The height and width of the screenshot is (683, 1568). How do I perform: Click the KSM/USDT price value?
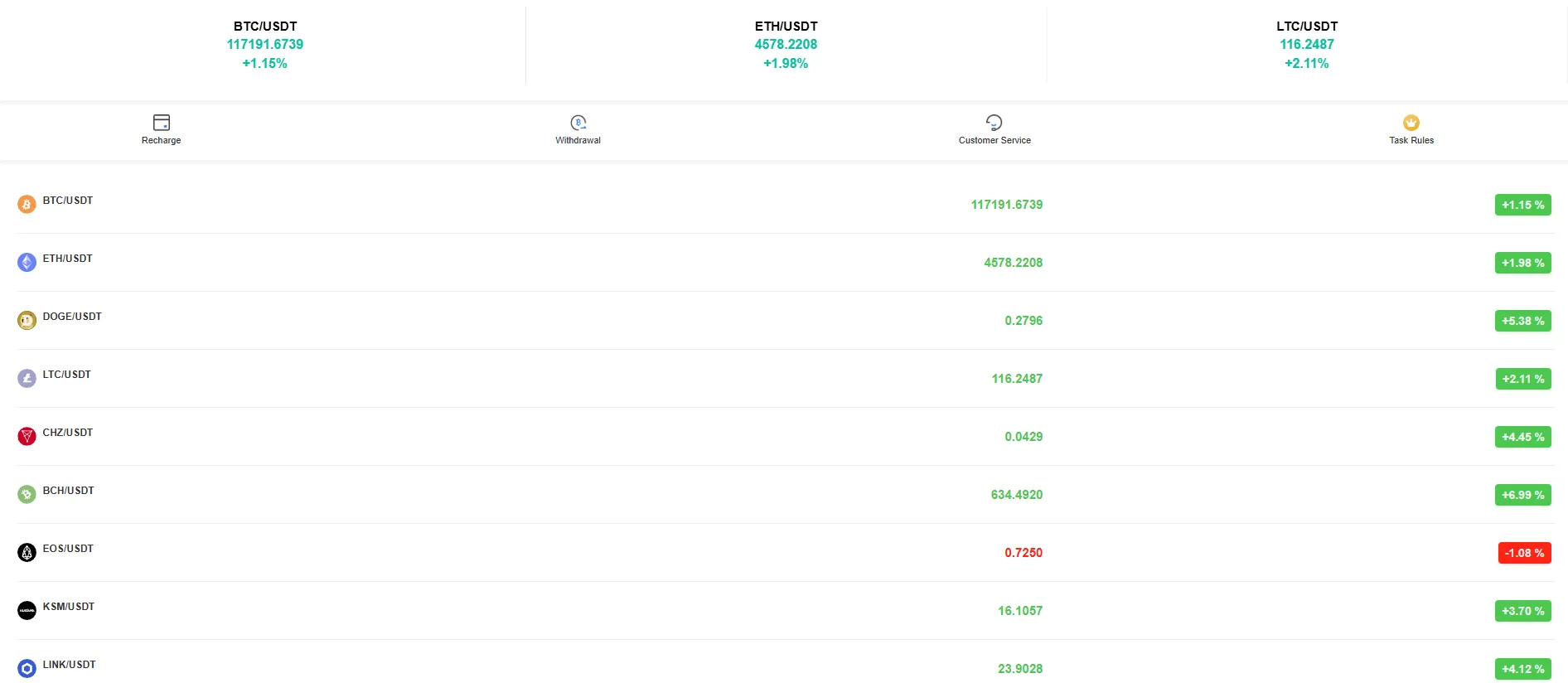1021,610
